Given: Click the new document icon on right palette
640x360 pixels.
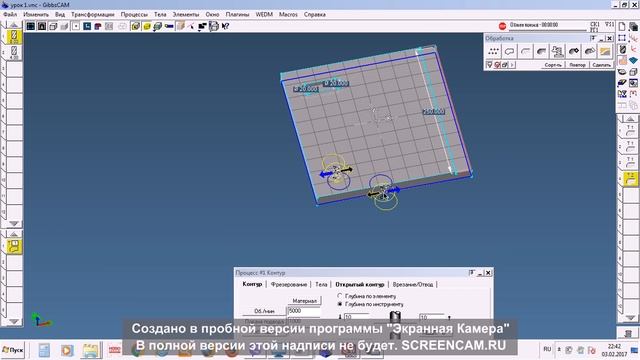Looking at the screenshot, I should pos(622,27).
